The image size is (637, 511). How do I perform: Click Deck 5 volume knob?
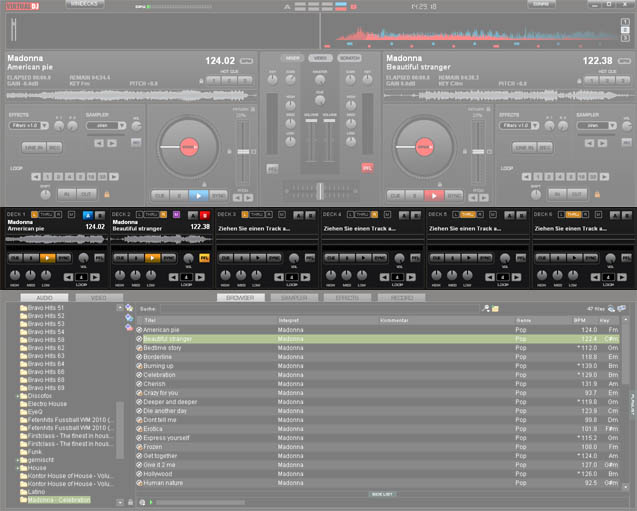[x=505, y=258]
